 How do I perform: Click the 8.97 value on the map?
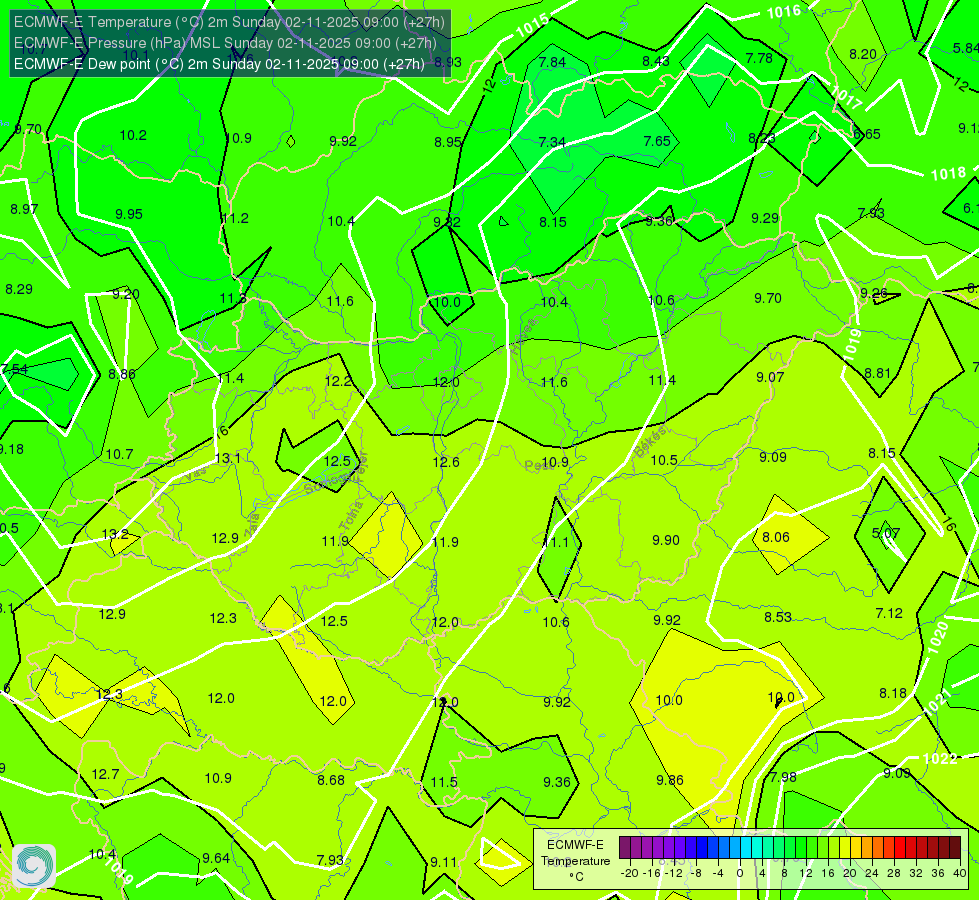pyautogui.click(x=24, y=209)
